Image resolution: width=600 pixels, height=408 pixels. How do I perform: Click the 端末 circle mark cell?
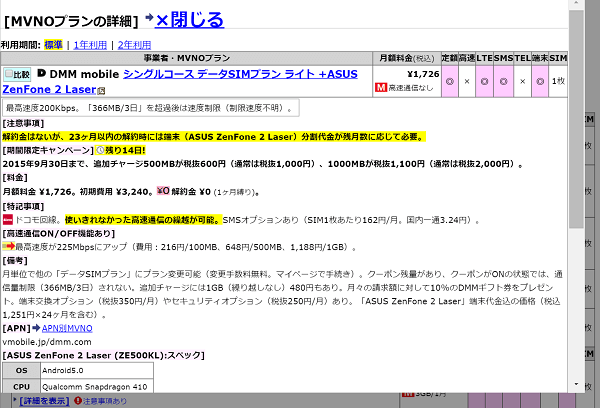point(540,81)
